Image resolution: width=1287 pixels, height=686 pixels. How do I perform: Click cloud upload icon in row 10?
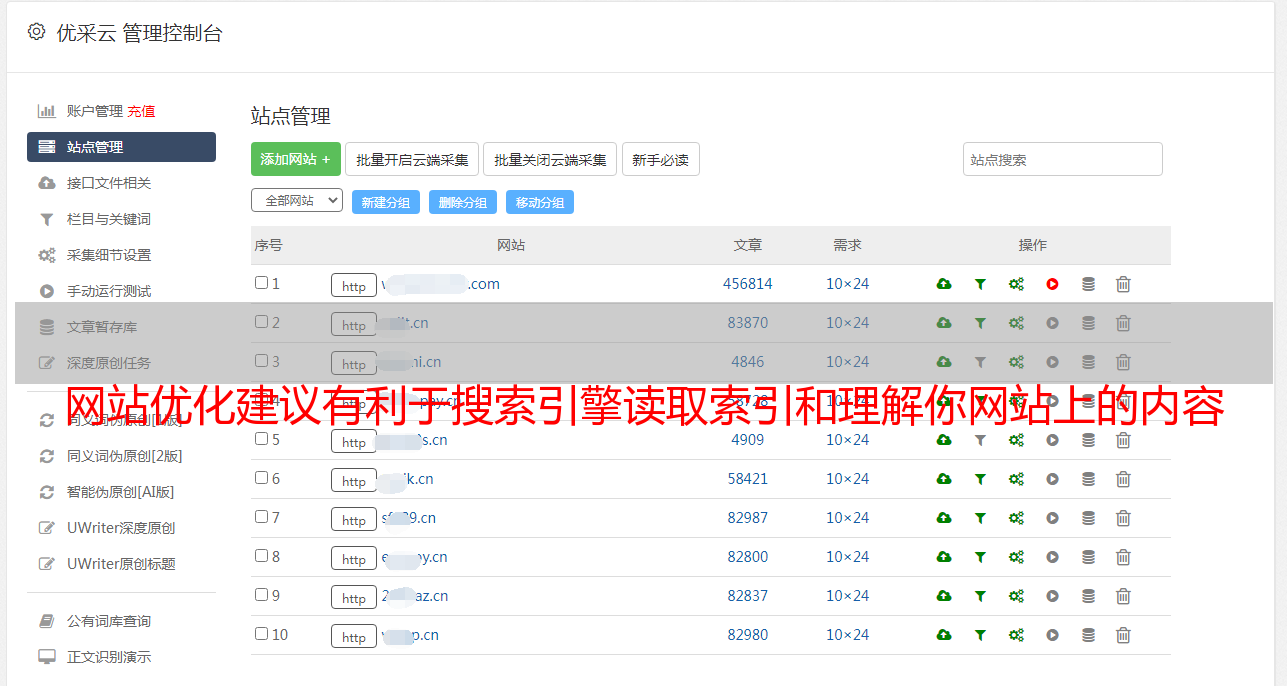pos(944,635)
